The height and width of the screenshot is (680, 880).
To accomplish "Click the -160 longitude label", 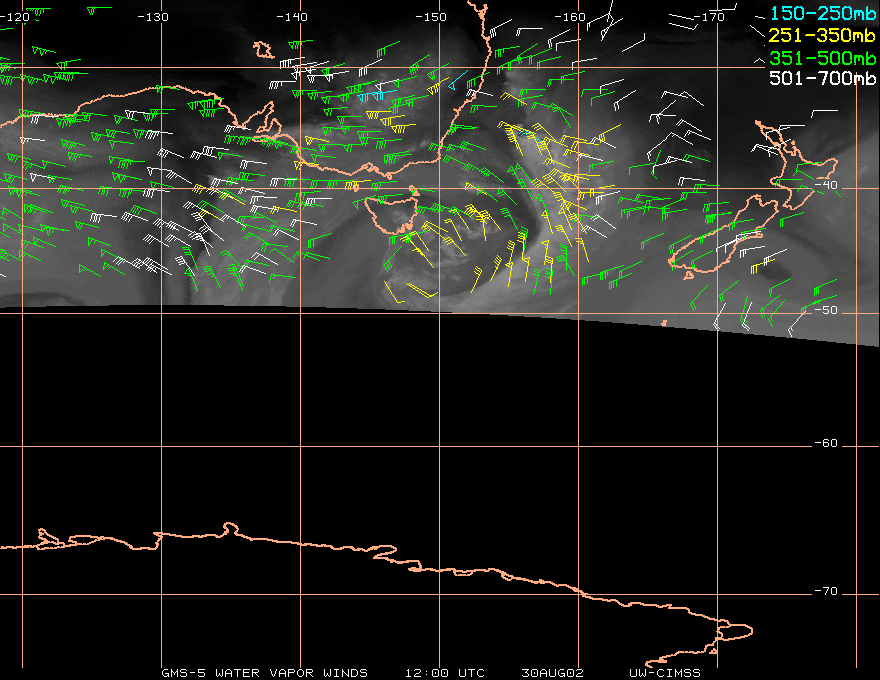I will pos(570,17).
